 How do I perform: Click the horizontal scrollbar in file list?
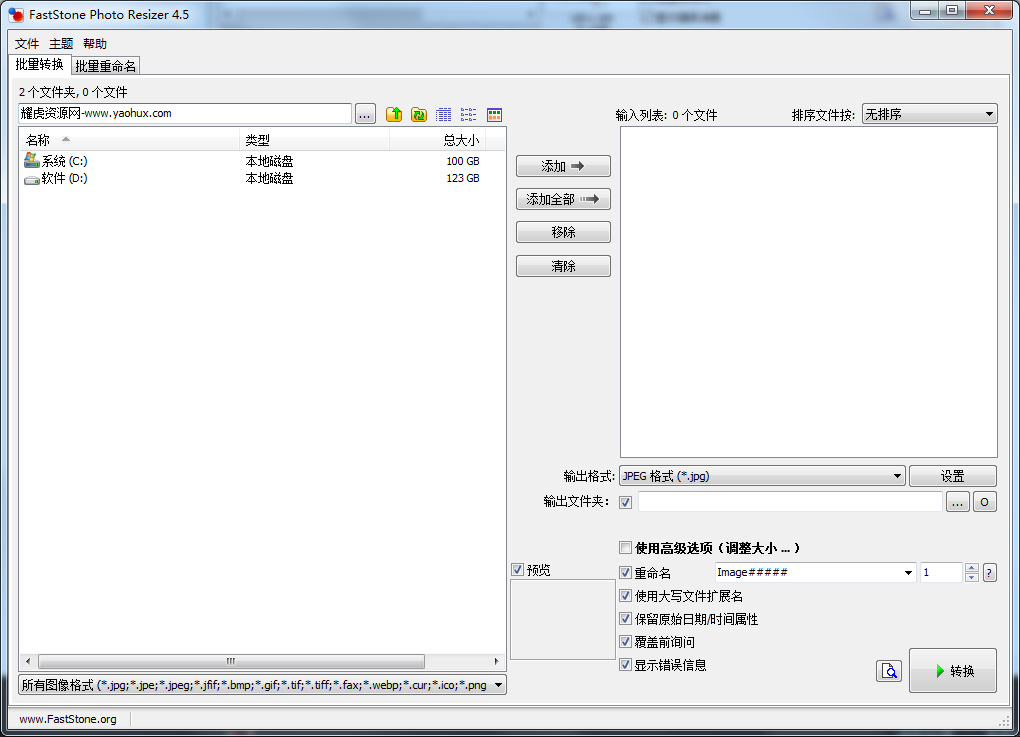pyautogui.click(x=230, y=661)
